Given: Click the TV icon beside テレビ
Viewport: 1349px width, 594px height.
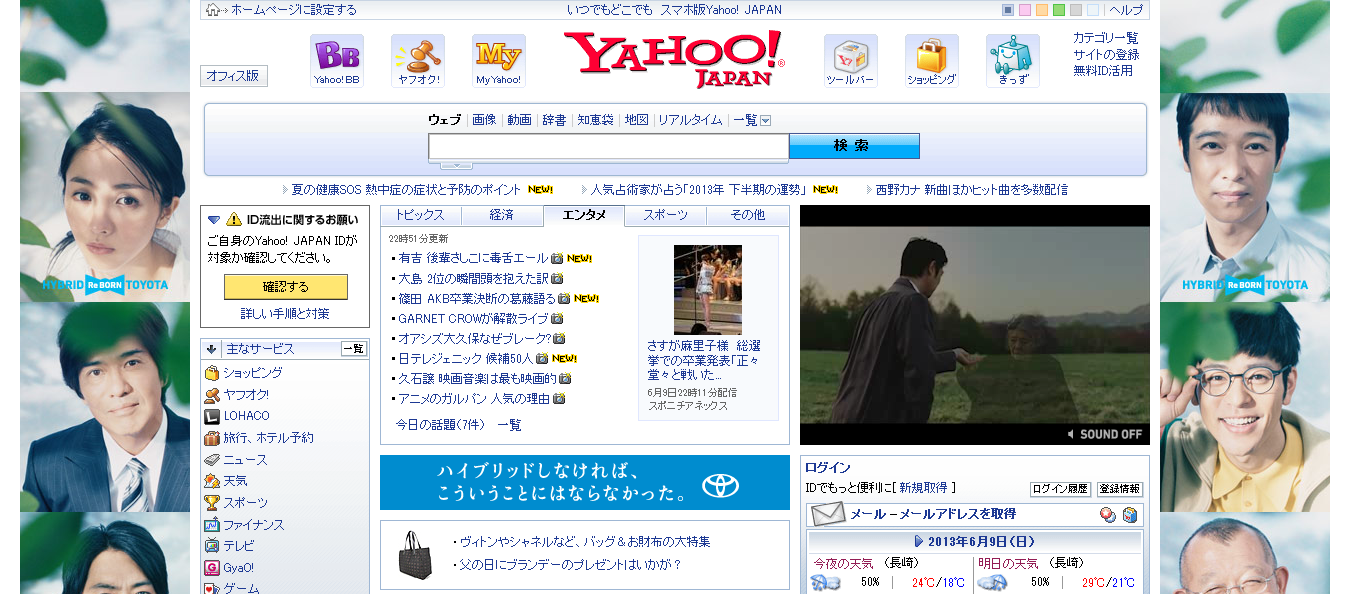Looking at the screenshot, I should 212,546.
